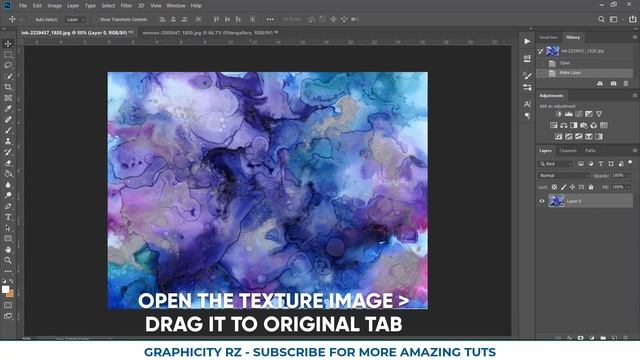
Task: Select the Hand tool
Action: coord(8,249)
